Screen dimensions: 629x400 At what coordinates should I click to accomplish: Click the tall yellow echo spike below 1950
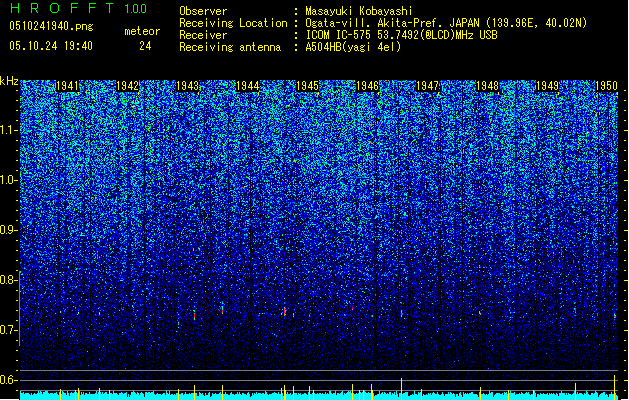pyautogui.click(x=615, y=387)
